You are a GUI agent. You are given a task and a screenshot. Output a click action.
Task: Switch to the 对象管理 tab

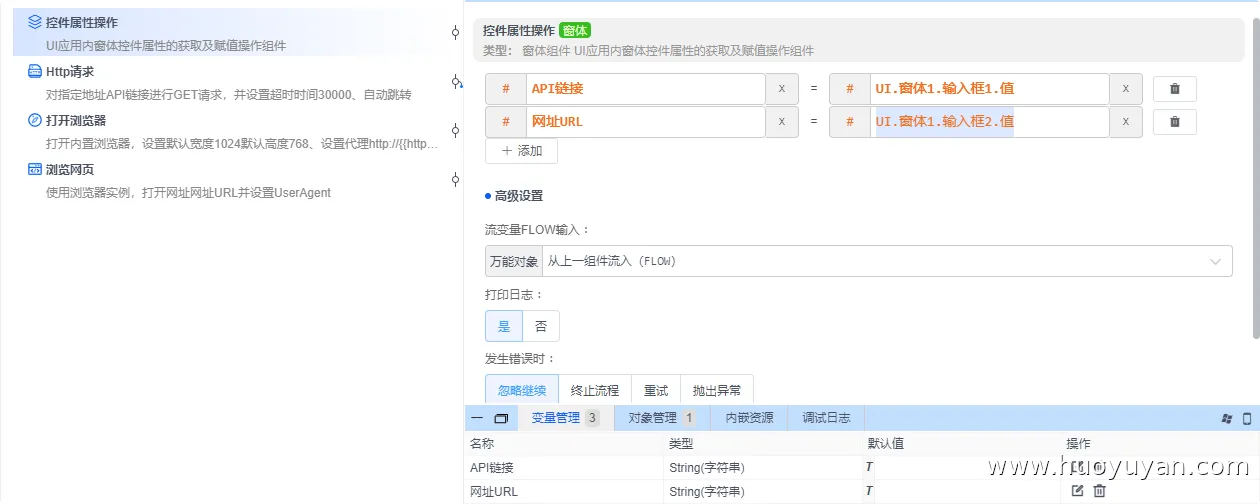(x=662, y=418)
